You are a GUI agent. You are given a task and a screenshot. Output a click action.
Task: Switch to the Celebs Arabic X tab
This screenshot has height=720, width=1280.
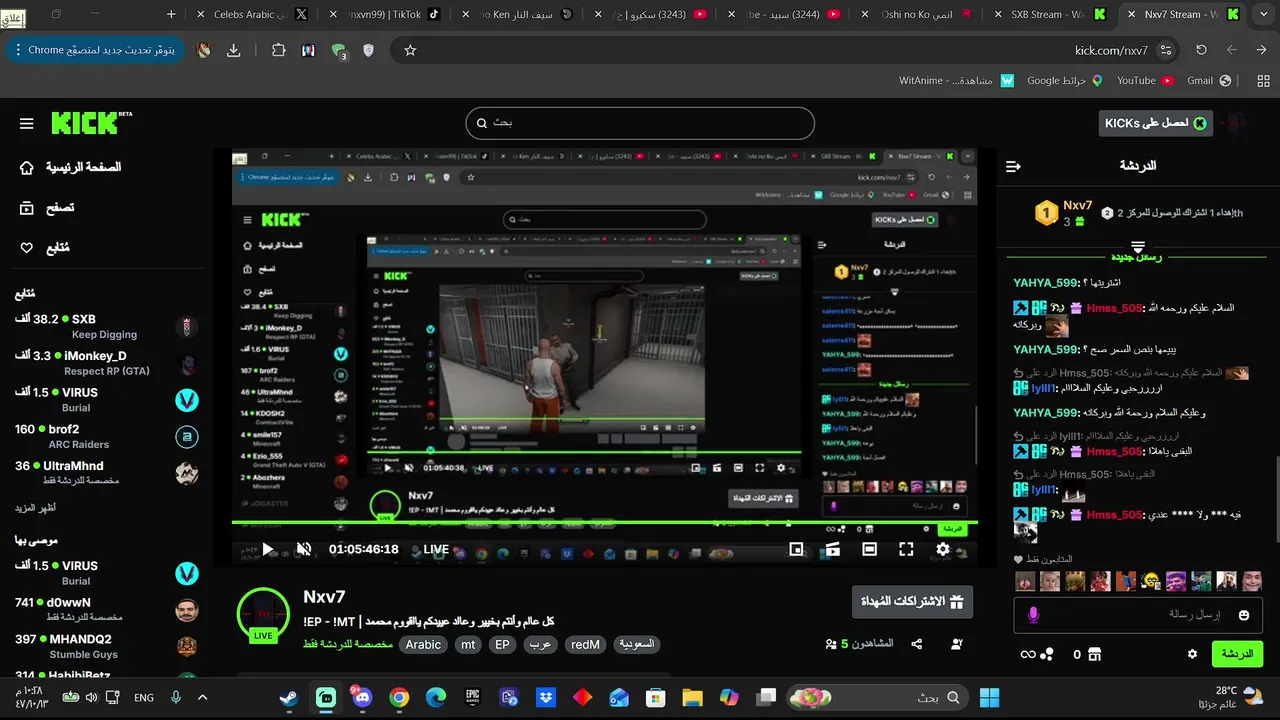[256, 15]
